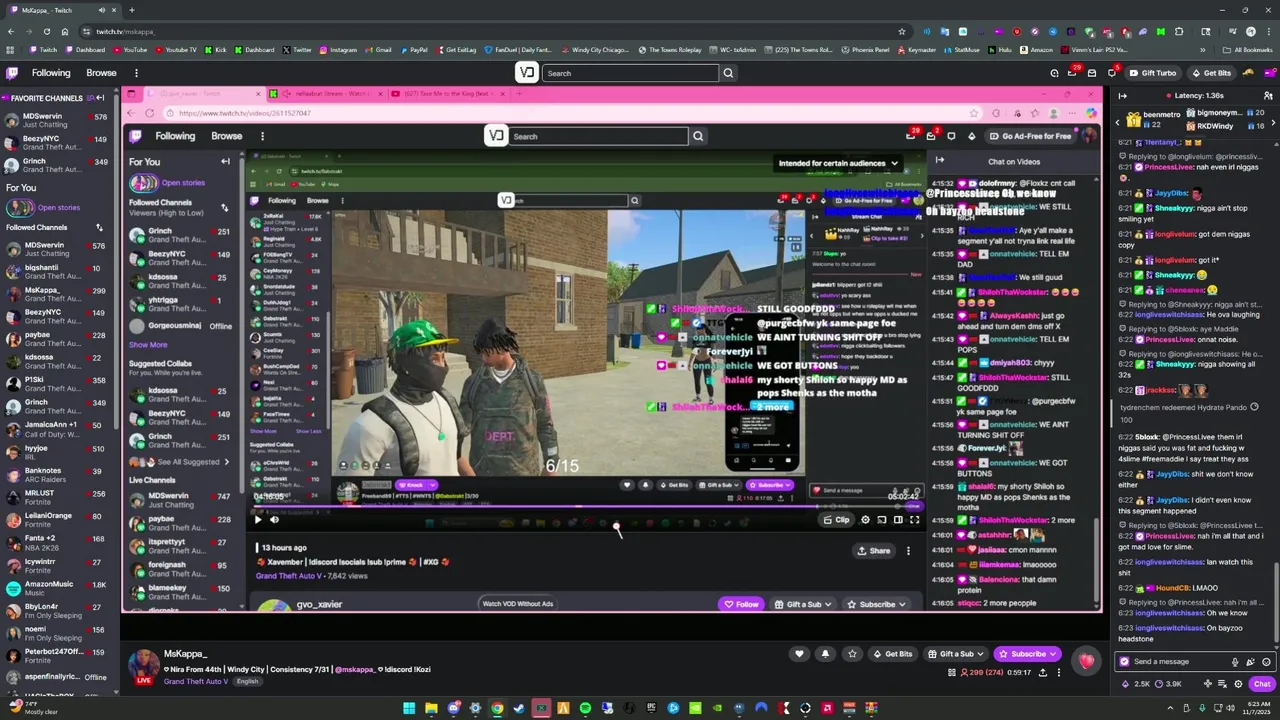Viewport: 1280px width, 720px height.
Task: Open notifications inbox with 29 badge
Action: (x=1073, y=73)
